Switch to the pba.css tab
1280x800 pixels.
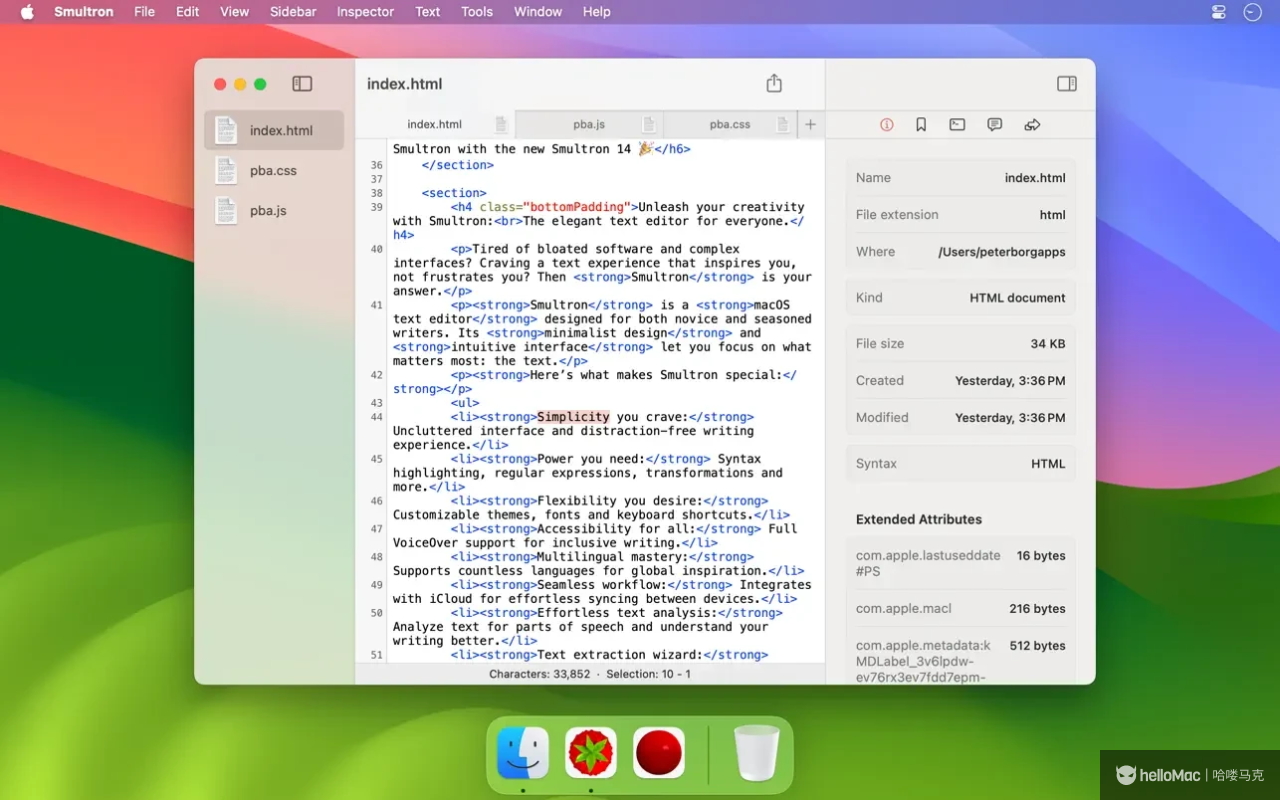point(730,125)
